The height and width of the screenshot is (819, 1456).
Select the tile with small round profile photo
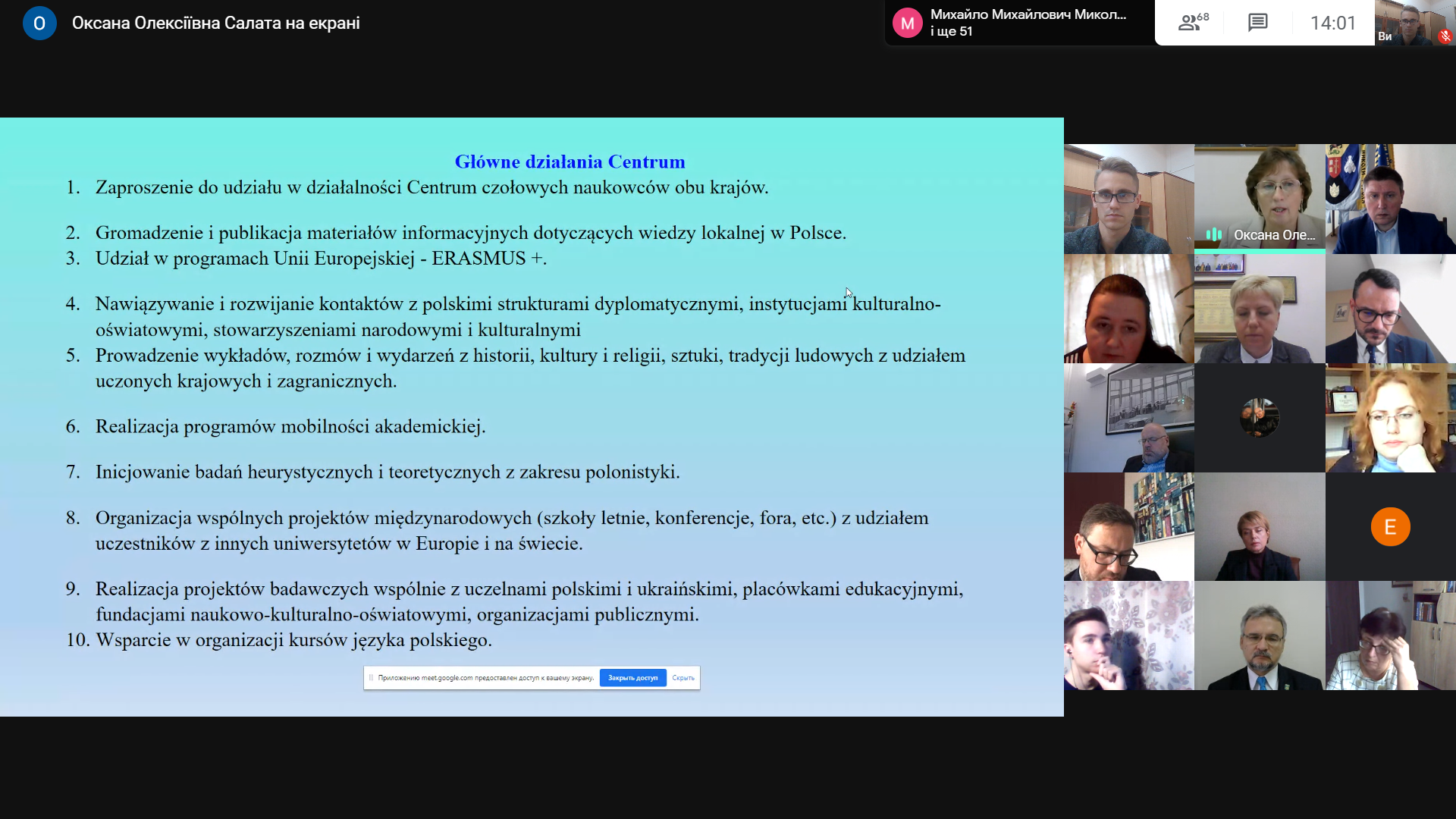click(1259, 417)
